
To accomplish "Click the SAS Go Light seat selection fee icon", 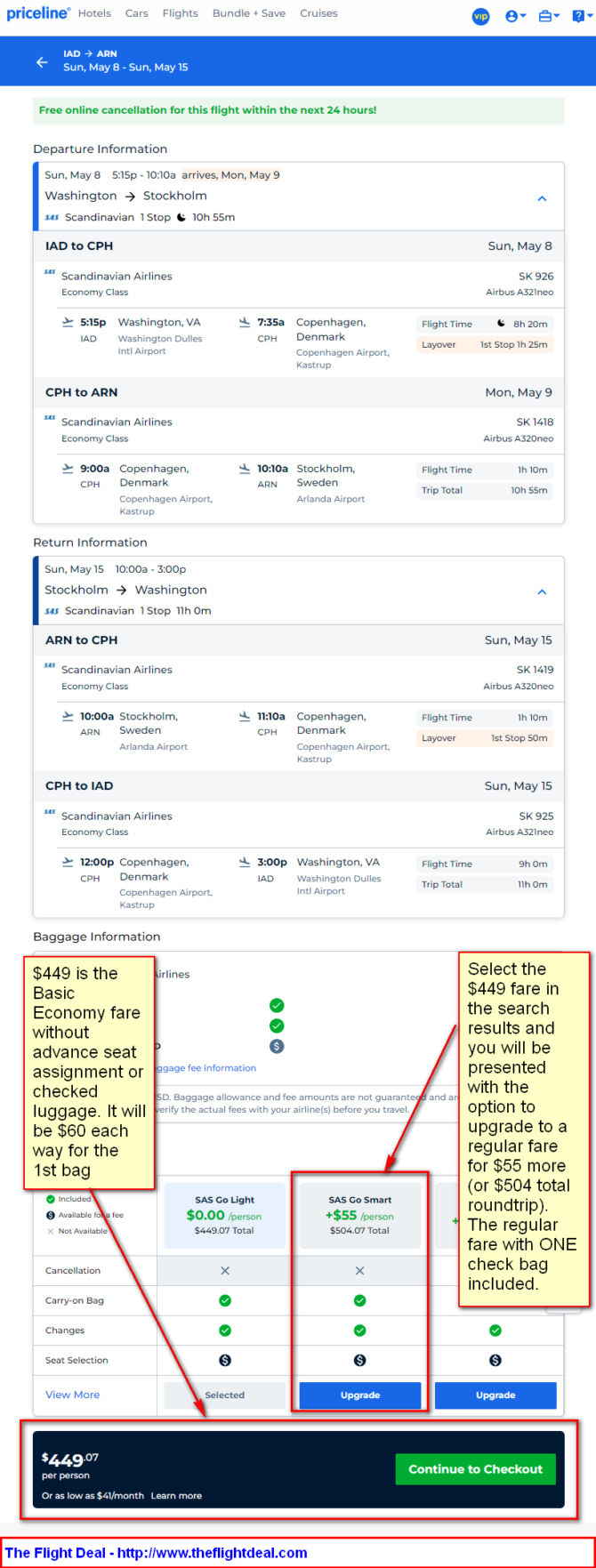I will click(225, 1360).
